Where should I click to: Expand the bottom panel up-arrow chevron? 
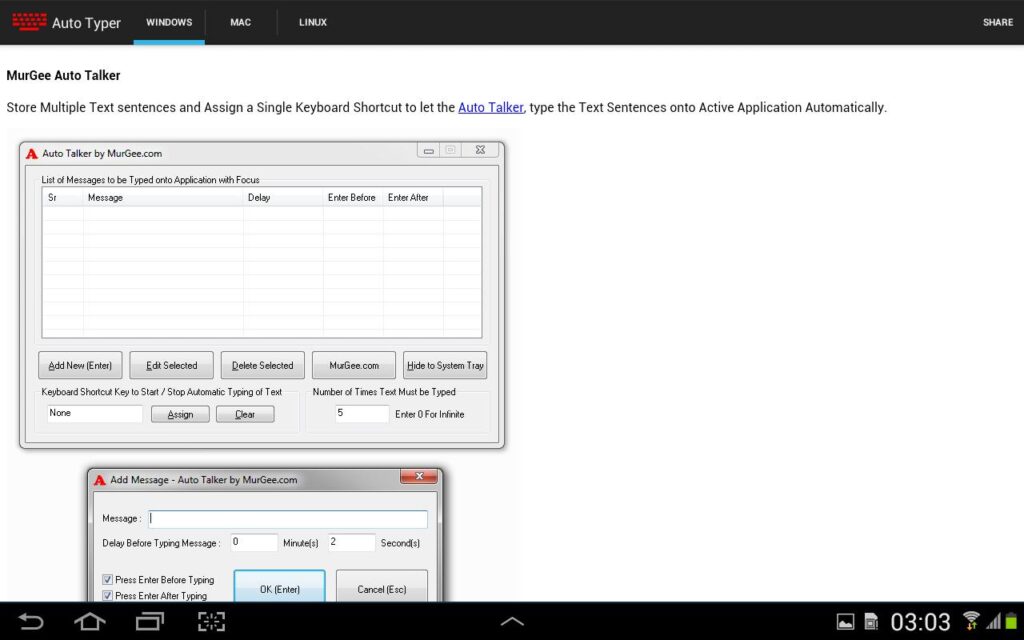click(x=512, y=621)
